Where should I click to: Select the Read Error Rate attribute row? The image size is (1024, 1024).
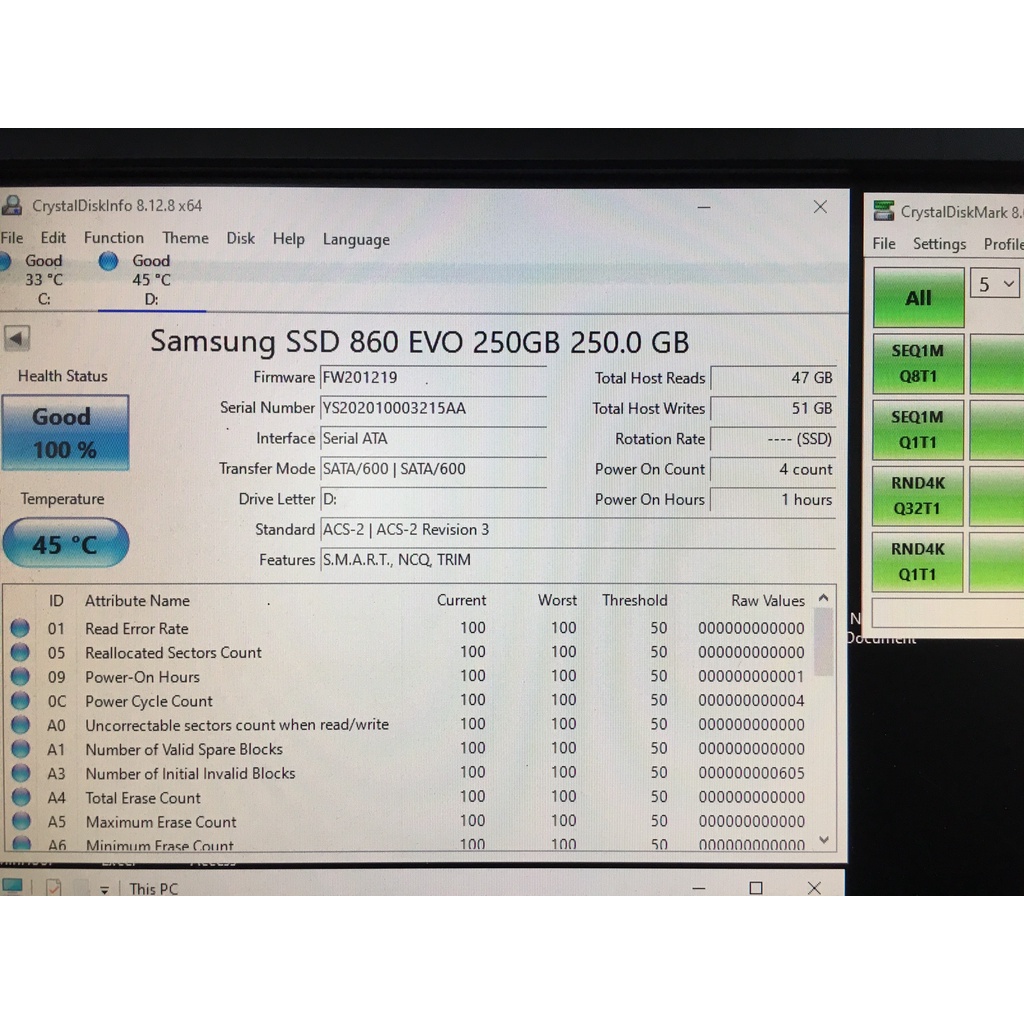pyautogui.click(x=409, y=628)
